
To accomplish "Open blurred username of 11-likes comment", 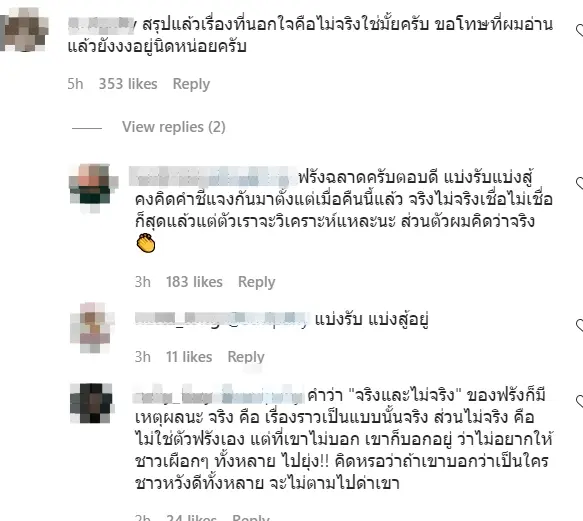I will 222,319.
